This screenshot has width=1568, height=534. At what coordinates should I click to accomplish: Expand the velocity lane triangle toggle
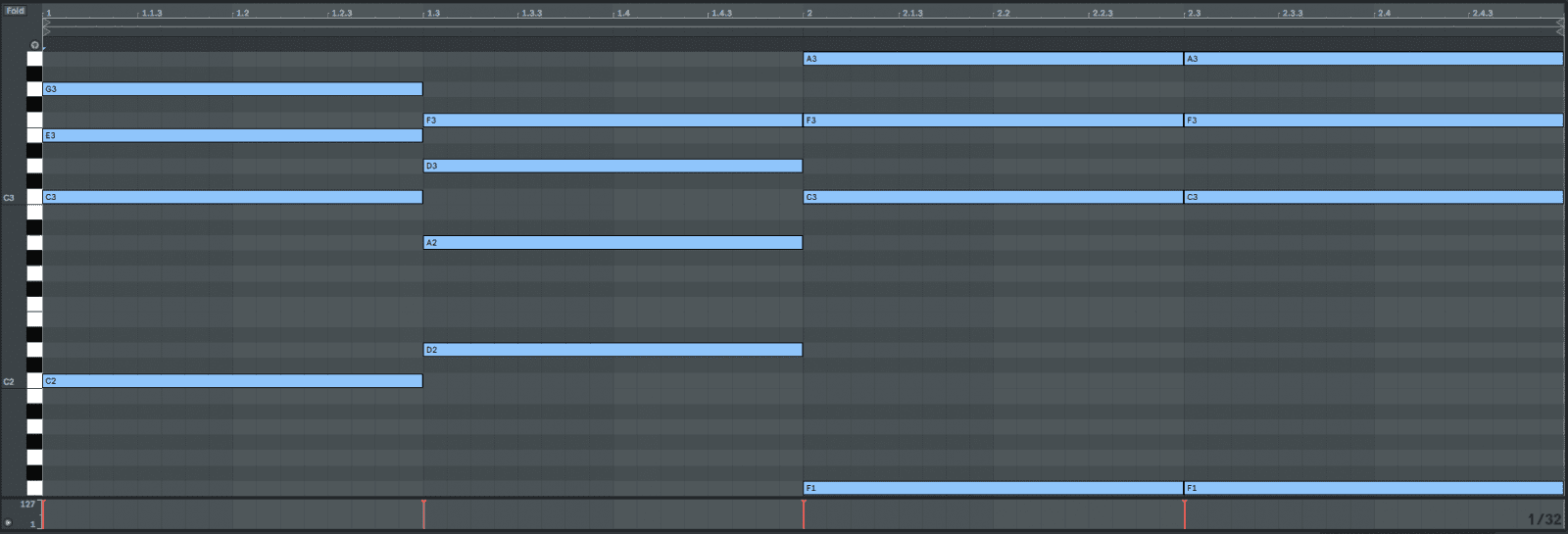tap(8, 523)
